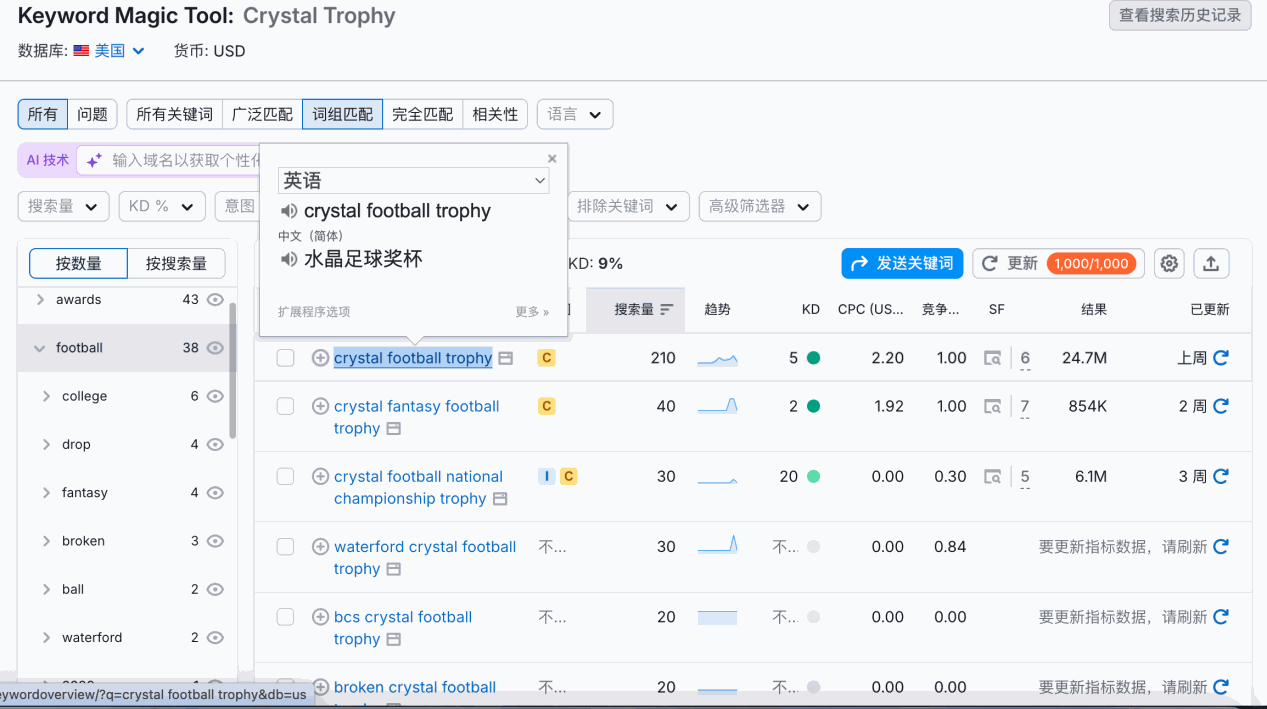
Task: Toggle eye icon for fantasy group
Action: click(215, 492)
